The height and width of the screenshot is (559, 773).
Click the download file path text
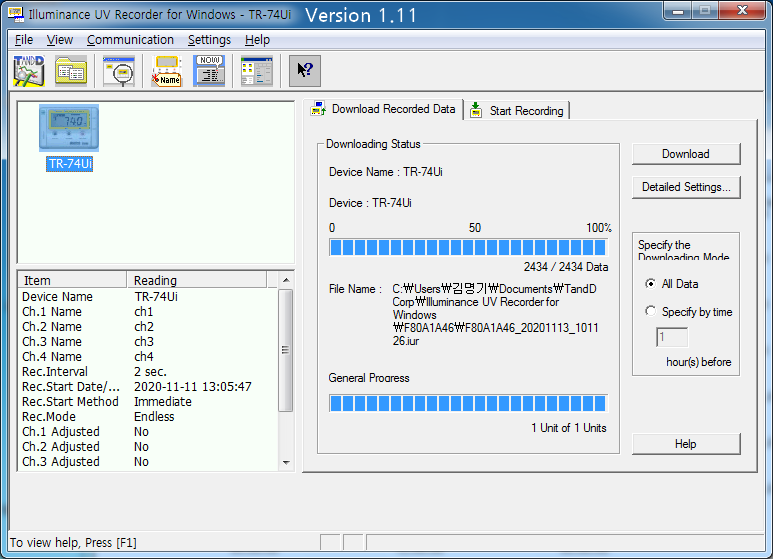[495, 314]
